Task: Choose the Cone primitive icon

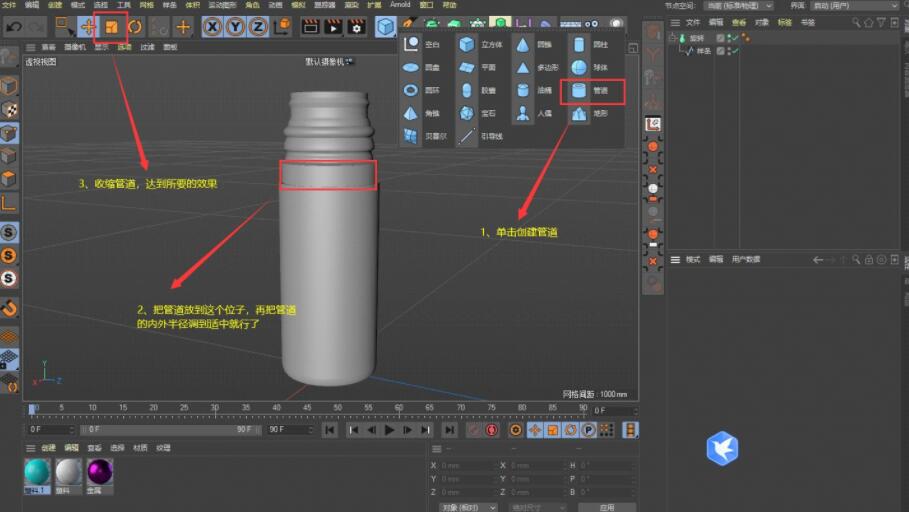Action: click(x=522, y=44)
